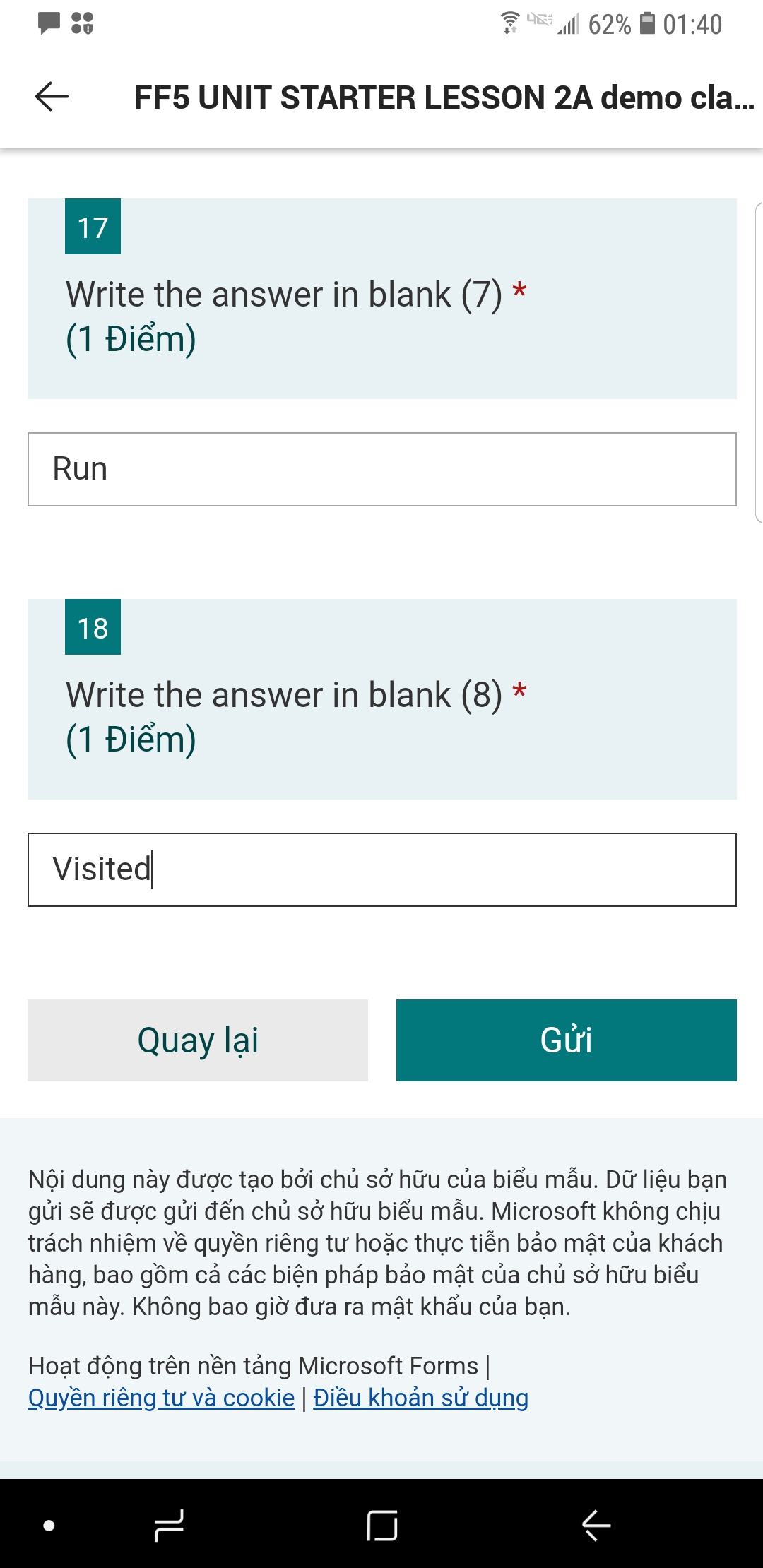Tap the question 17 number badge

tap(93, 227)
